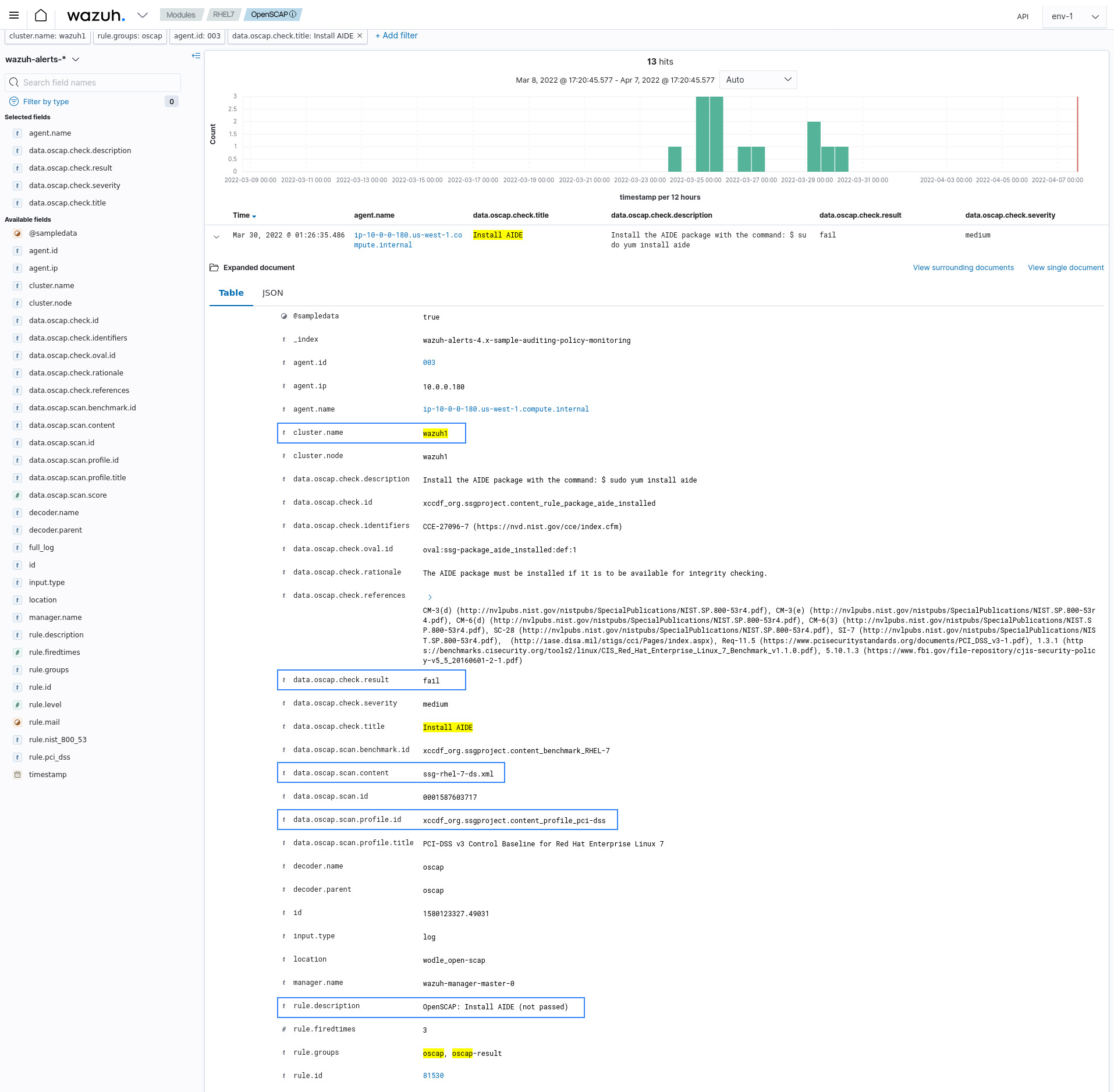1114x1092 pixels.
Task: Open Filter by type options
Action: tap(39, 102)
